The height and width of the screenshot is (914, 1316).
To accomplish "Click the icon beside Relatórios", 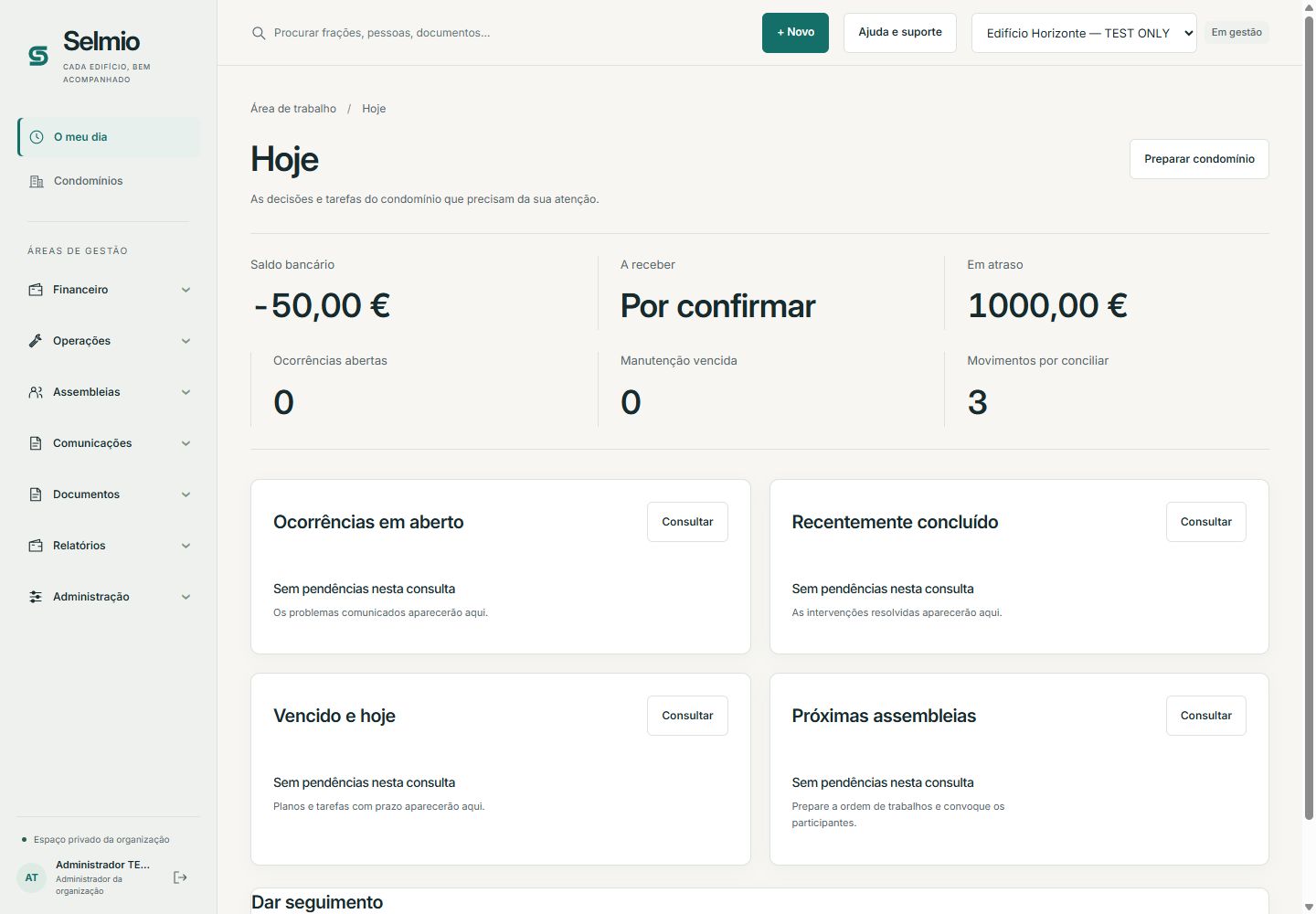I will click(x=36, y=546).
